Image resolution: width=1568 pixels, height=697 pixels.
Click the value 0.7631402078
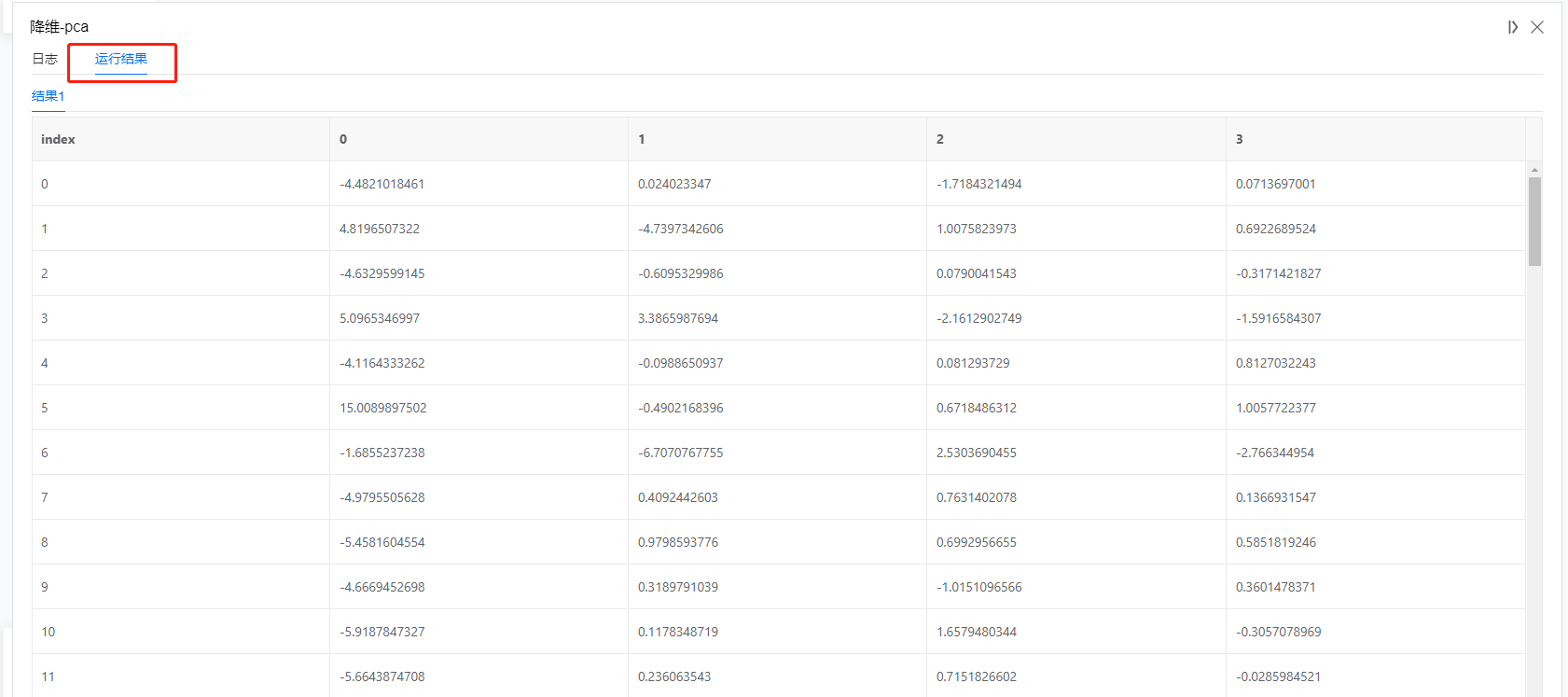(977, 497)
